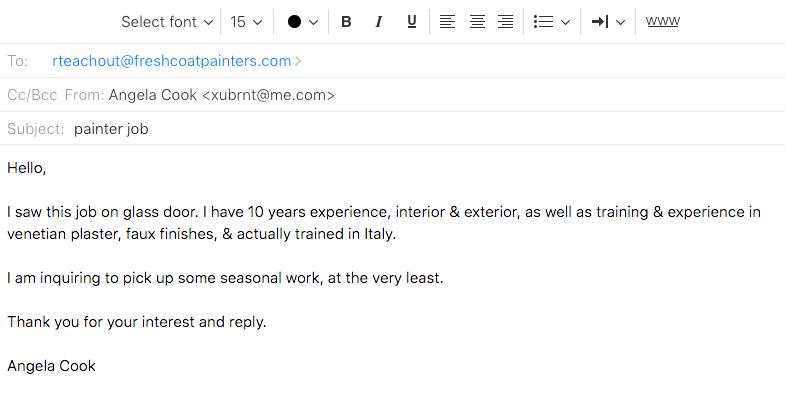Open the font size 15 dropdown
This screenshot has width=785, height=396.
tap(246, 22)
